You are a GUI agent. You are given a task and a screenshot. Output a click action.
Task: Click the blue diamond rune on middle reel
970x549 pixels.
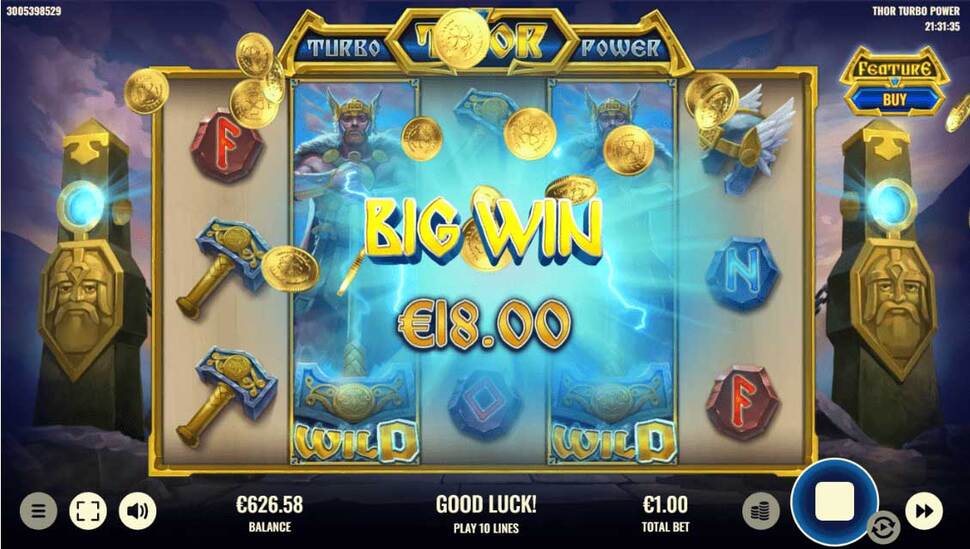484,404
